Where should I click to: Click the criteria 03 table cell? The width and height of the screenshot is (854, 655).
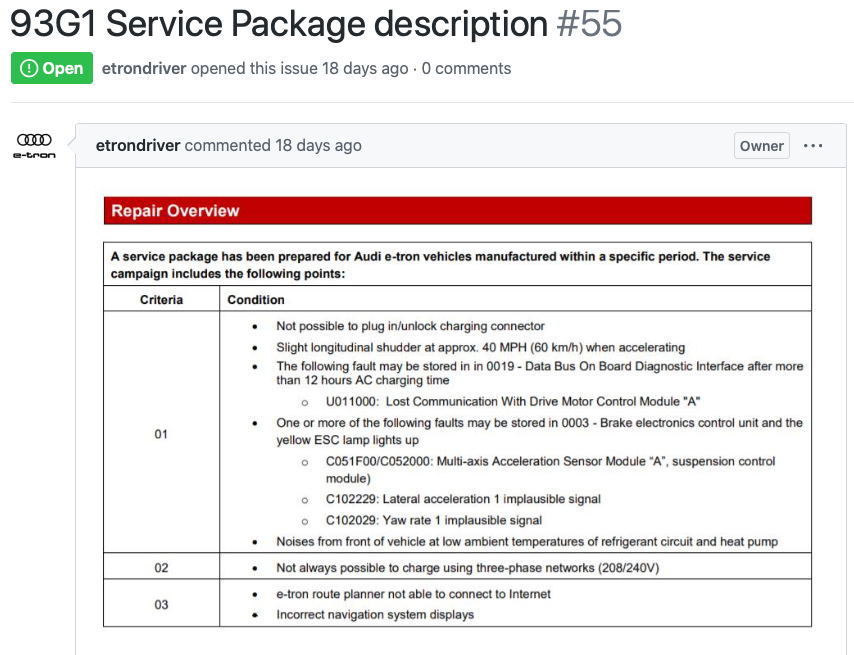[161, 604]
